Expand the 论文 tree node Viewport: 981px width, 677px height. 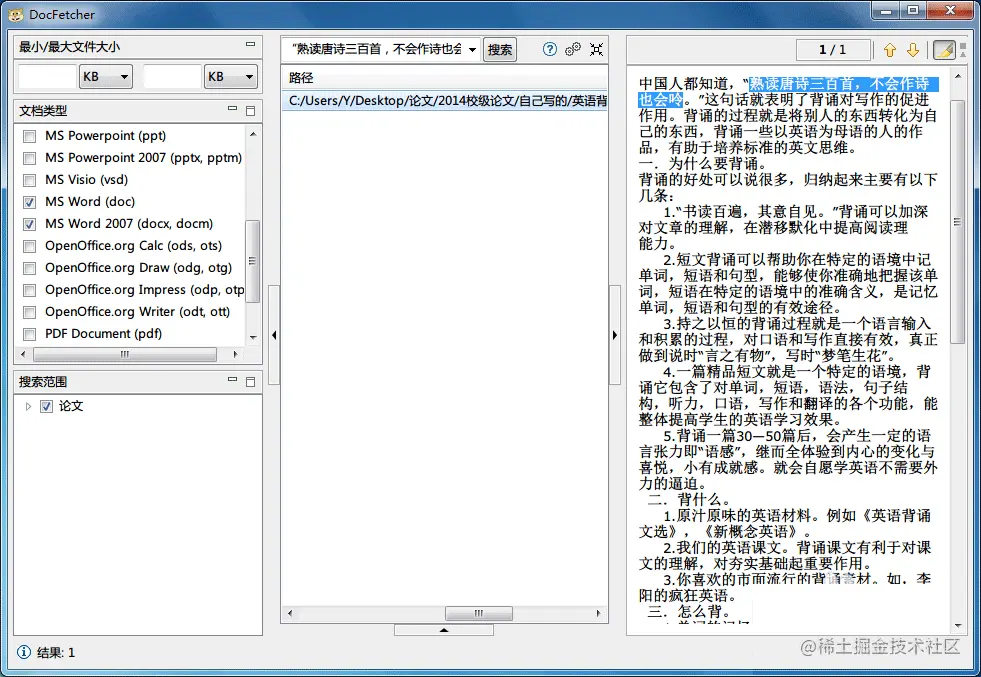point(28,407)
